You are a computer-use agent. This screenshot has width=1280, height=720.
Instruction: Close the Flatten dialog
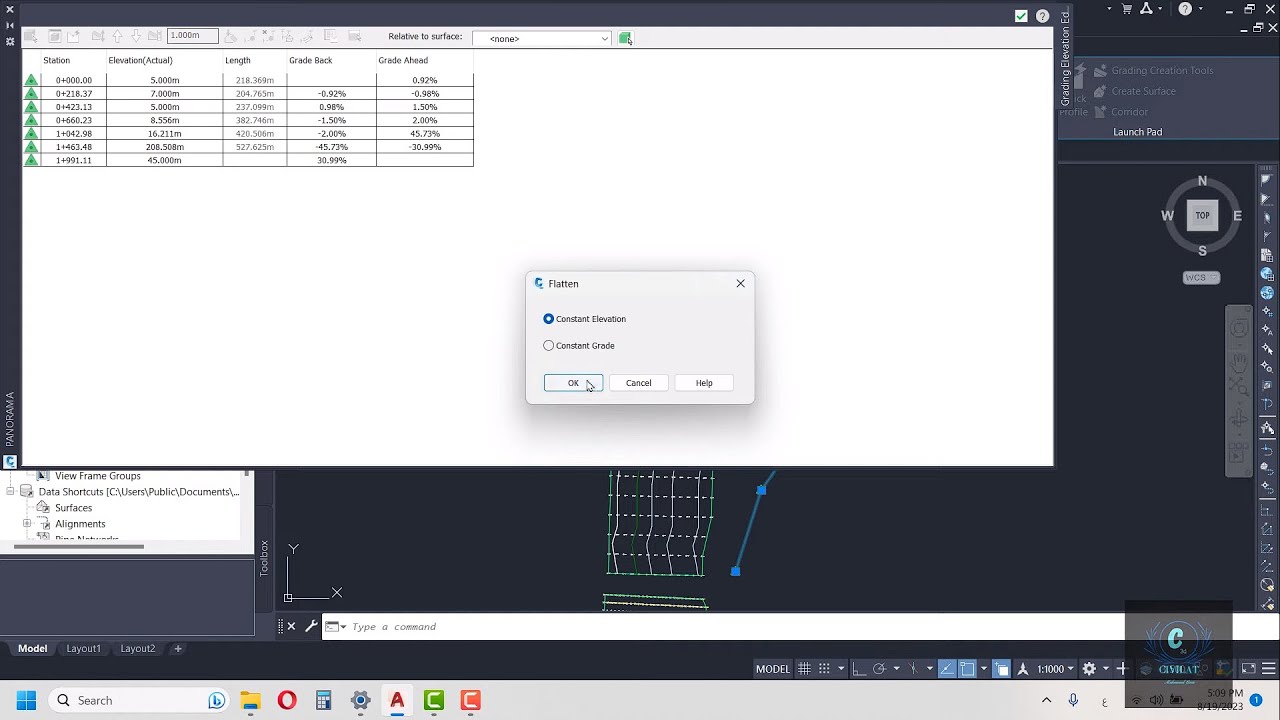click(741, 284)
